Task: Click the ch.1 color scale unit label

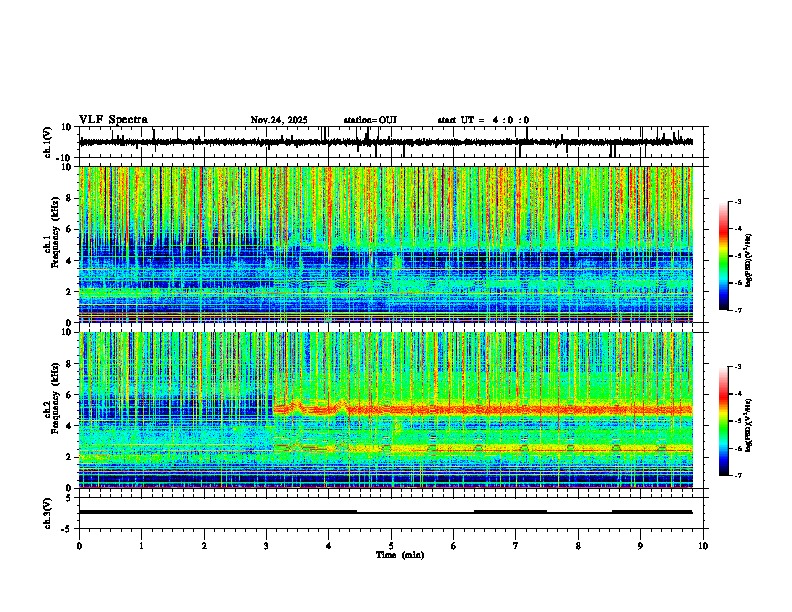Action: [x=748, y=261]
